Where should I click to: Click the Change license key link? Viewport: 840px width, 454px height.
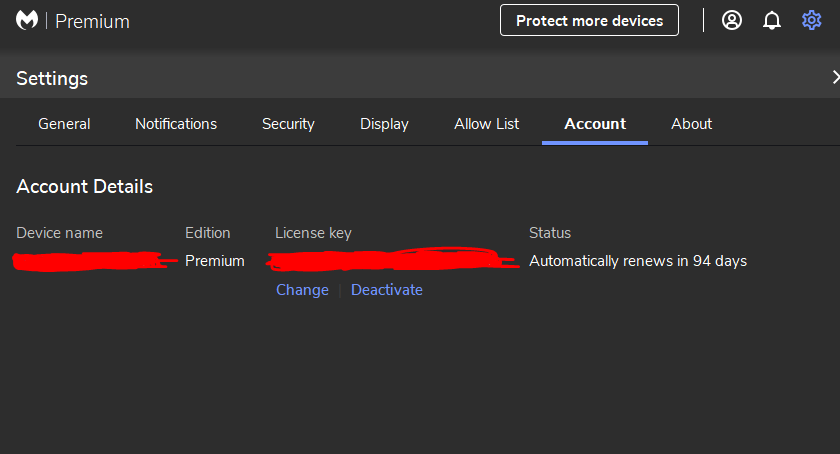click(x=302, y=290)
